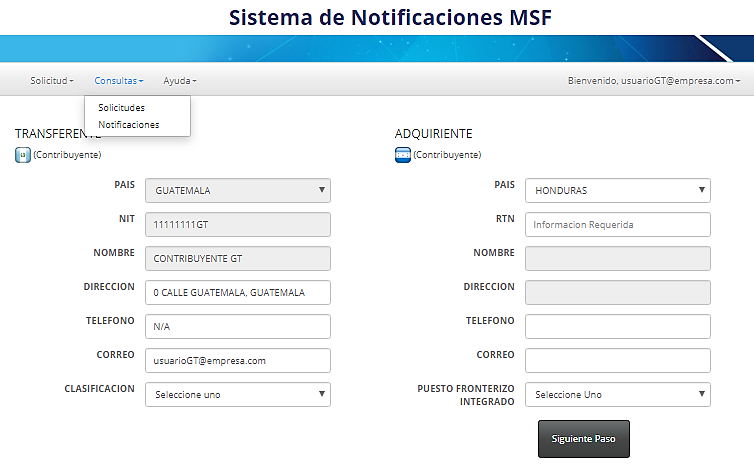
Task: Click the adquiriente TELEFONO field
Action: point(618,327)
